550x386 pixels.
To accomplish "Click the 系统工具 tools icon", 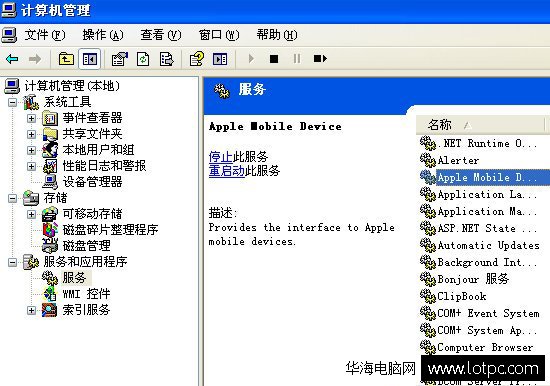I will (x=31, y=102).
